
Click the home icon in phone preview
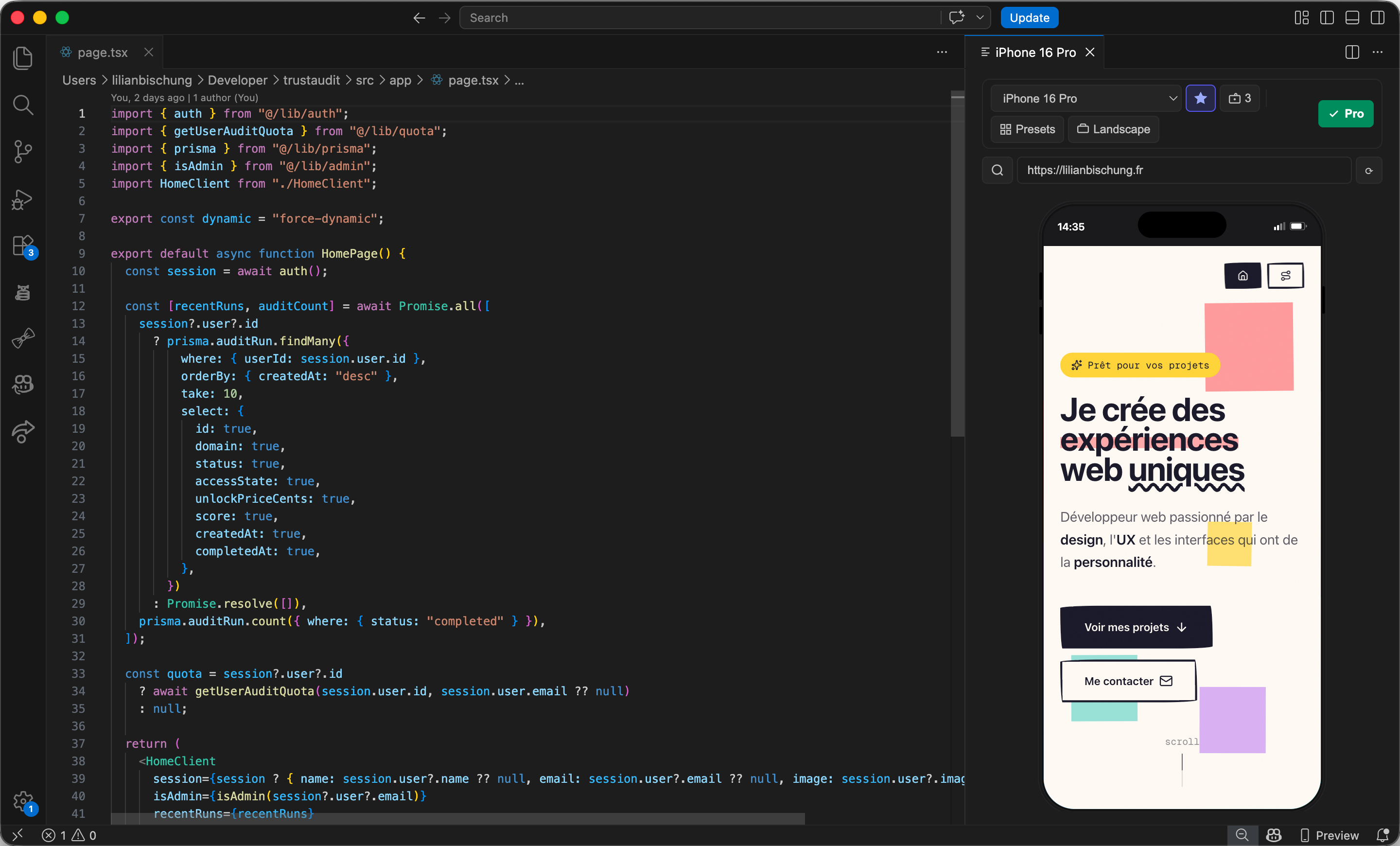[1242, 276]
